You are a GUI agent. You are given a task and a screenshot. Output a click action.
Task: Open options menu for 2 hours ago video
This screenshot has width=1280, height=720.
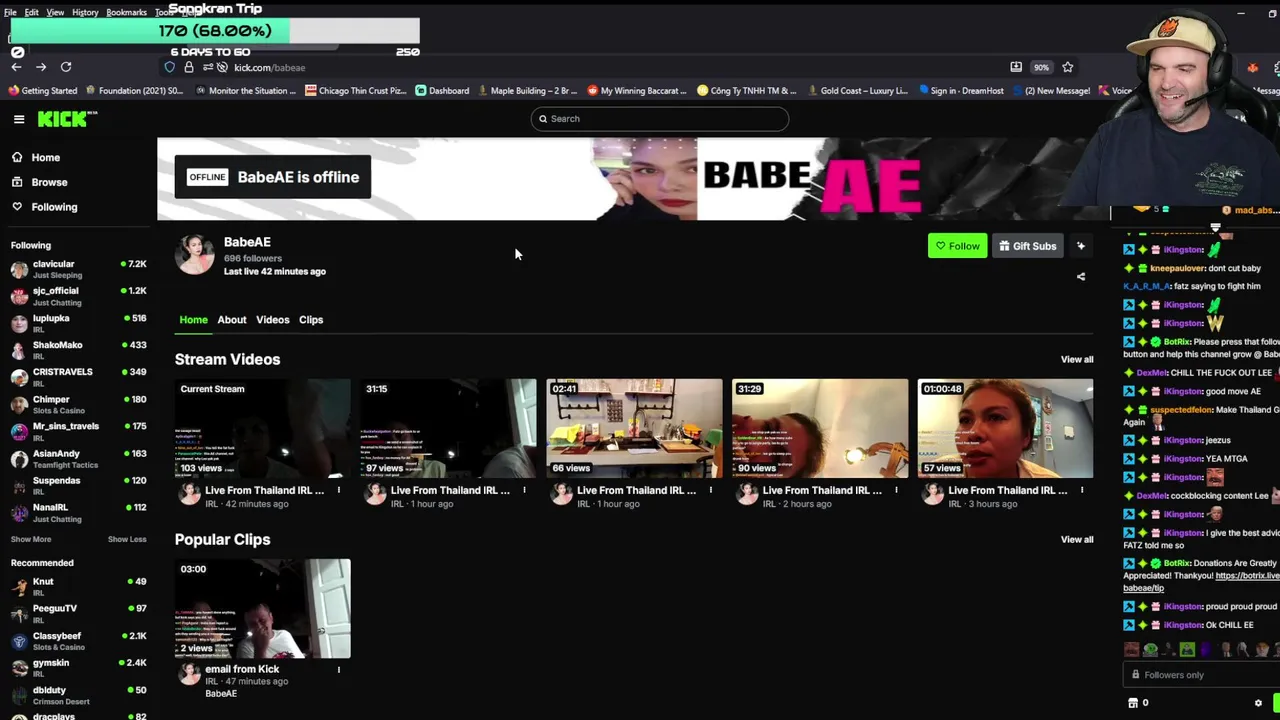tap(896, 490)
